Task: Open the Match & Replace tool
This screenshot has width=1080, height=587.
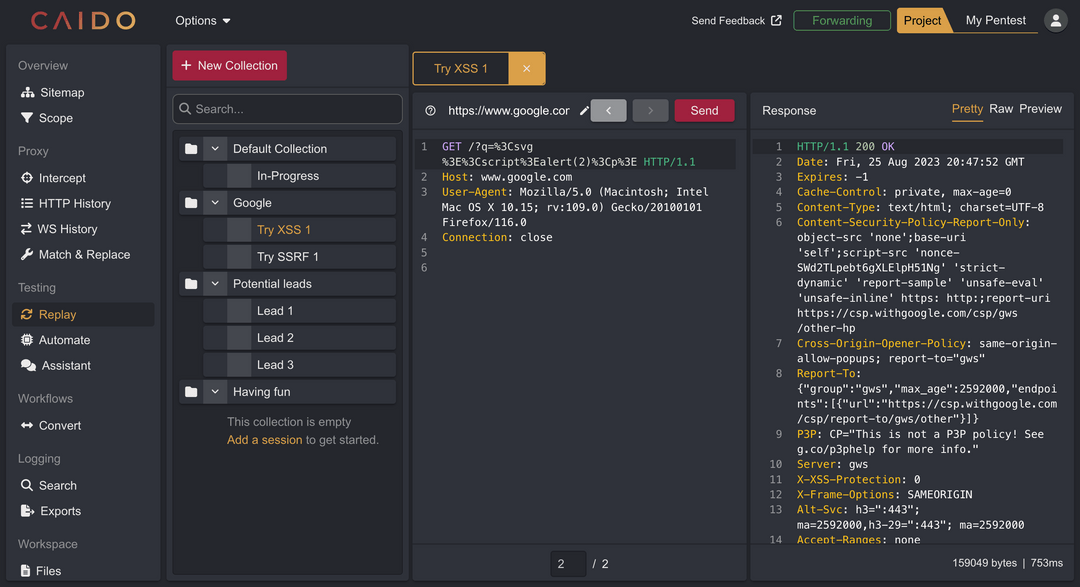Action: click(84, 254)
